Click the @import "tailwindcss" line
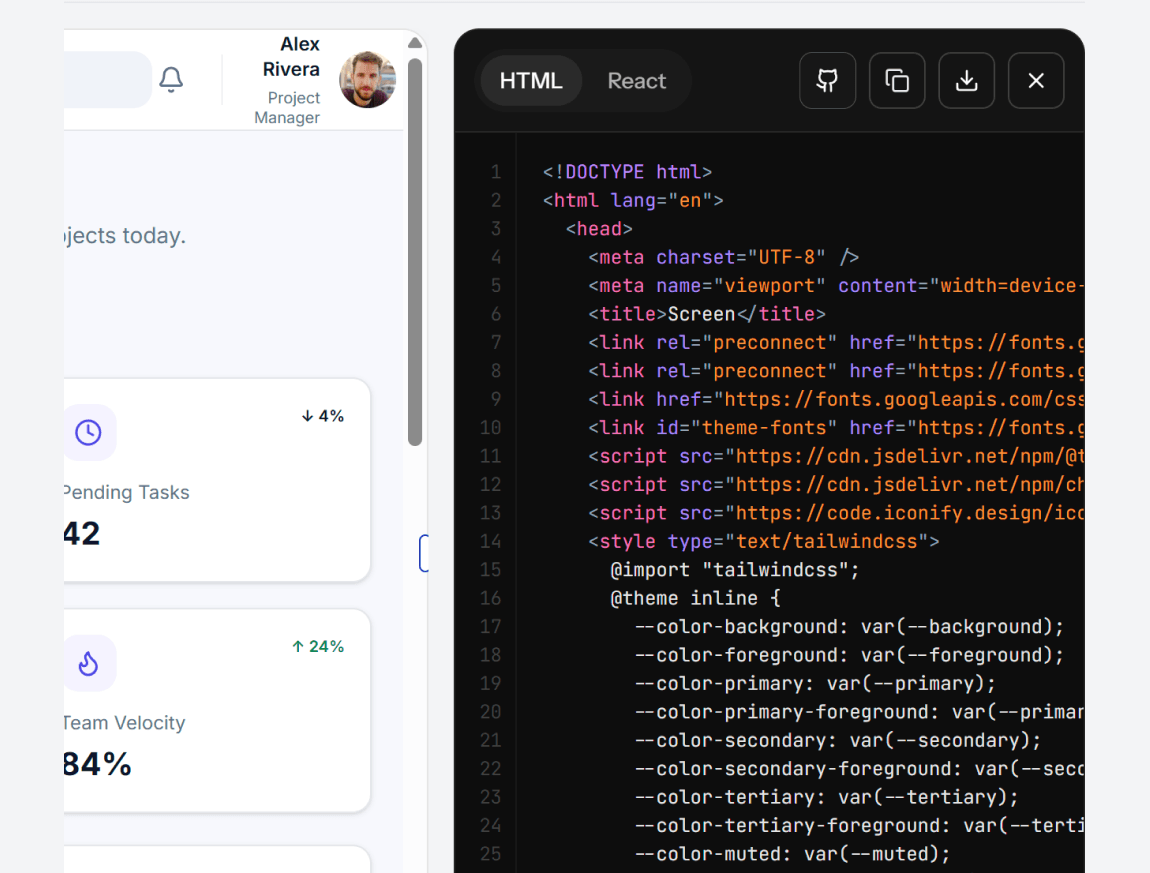This screenshot has height=873, width=1150. pos(735,570)
